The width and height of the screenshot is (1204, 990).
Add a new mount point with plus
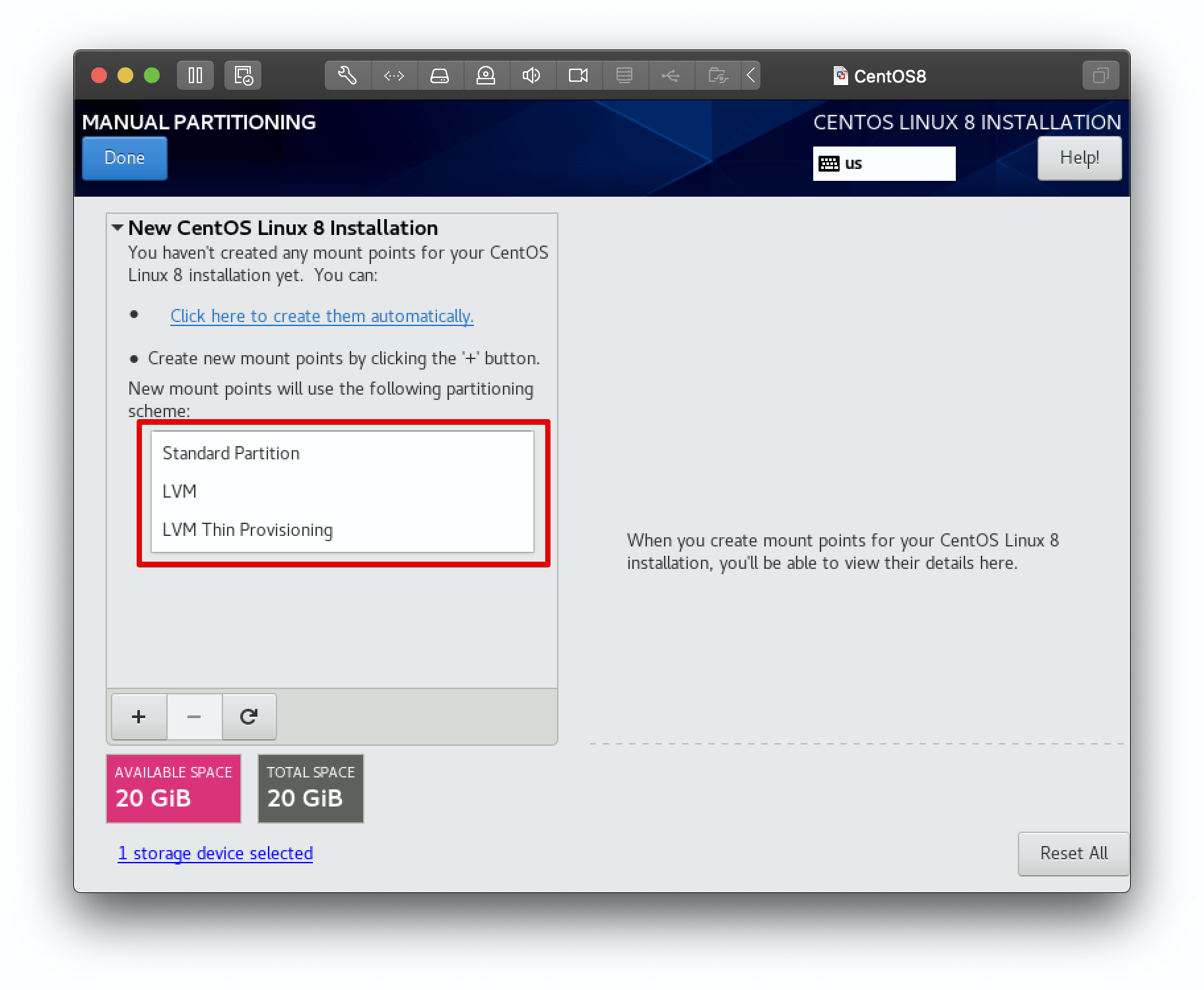tap(139, 717)
